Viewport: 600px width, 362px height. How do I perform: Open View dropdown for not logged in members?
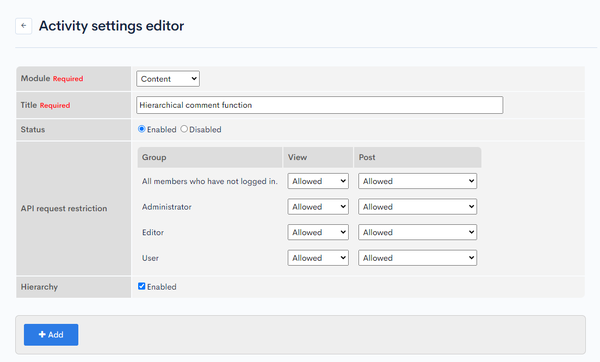(318, 181)
